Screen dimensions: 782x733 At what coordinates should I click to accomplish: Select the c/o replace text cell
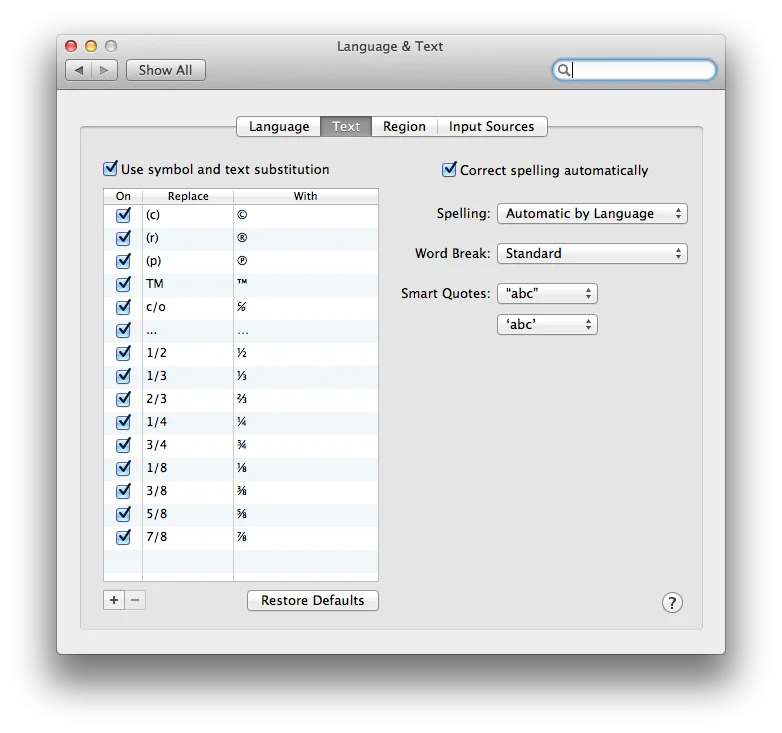pyautogui.click(x=188, y=307)
